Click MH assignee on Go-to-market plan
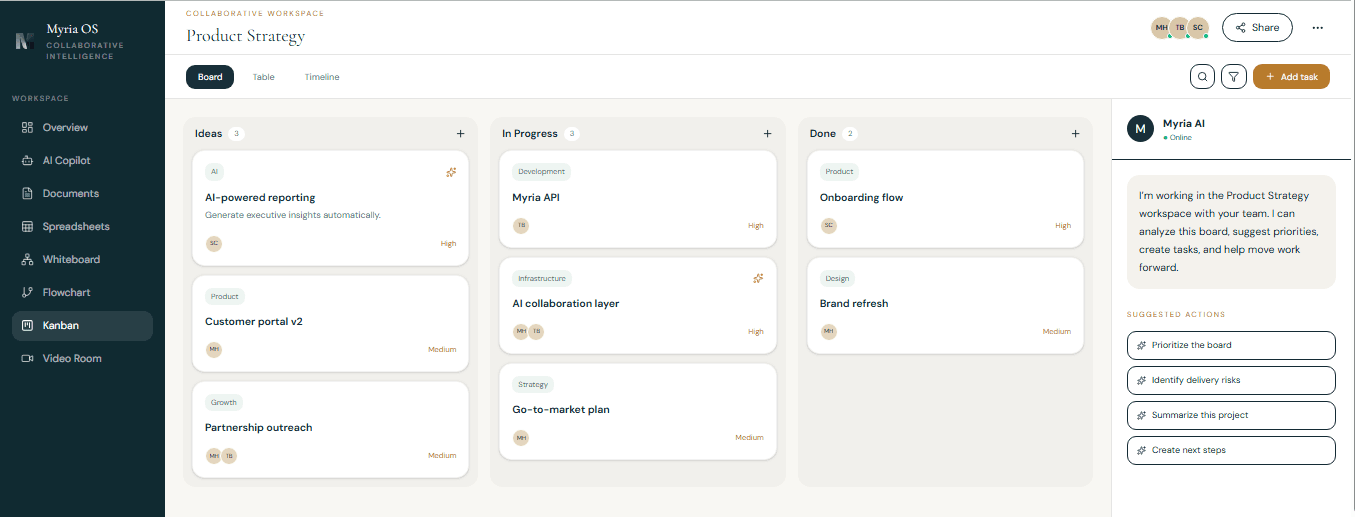Image resolution: width=1355 pixels, height=517 pixels. pyautogui.click(x=520, y=438)
